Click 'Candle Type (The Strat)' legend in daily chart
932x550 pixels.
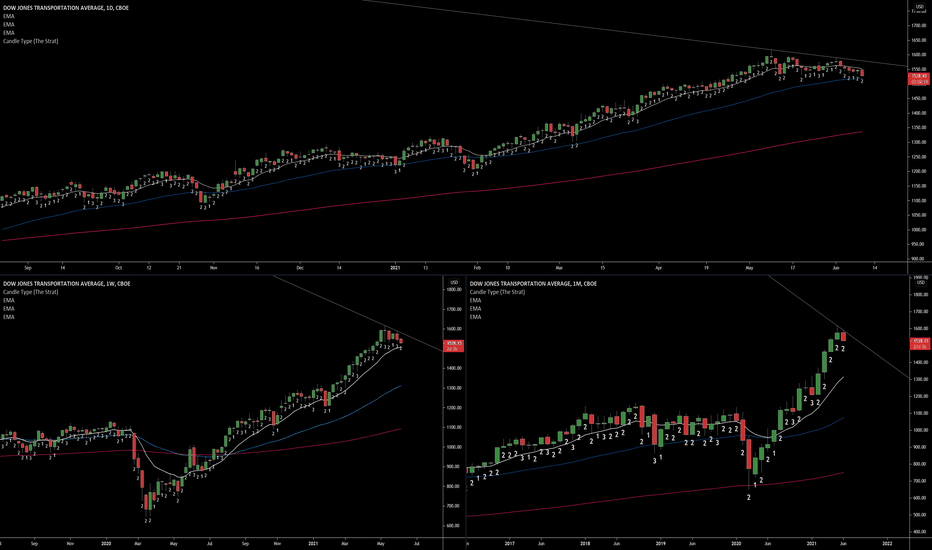[31, 41]
